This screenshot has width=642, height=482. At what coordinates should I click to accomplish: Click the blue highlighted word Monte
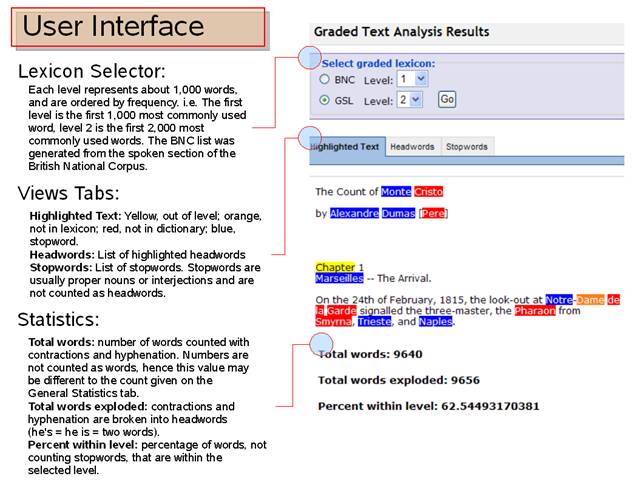pos(396,192)
